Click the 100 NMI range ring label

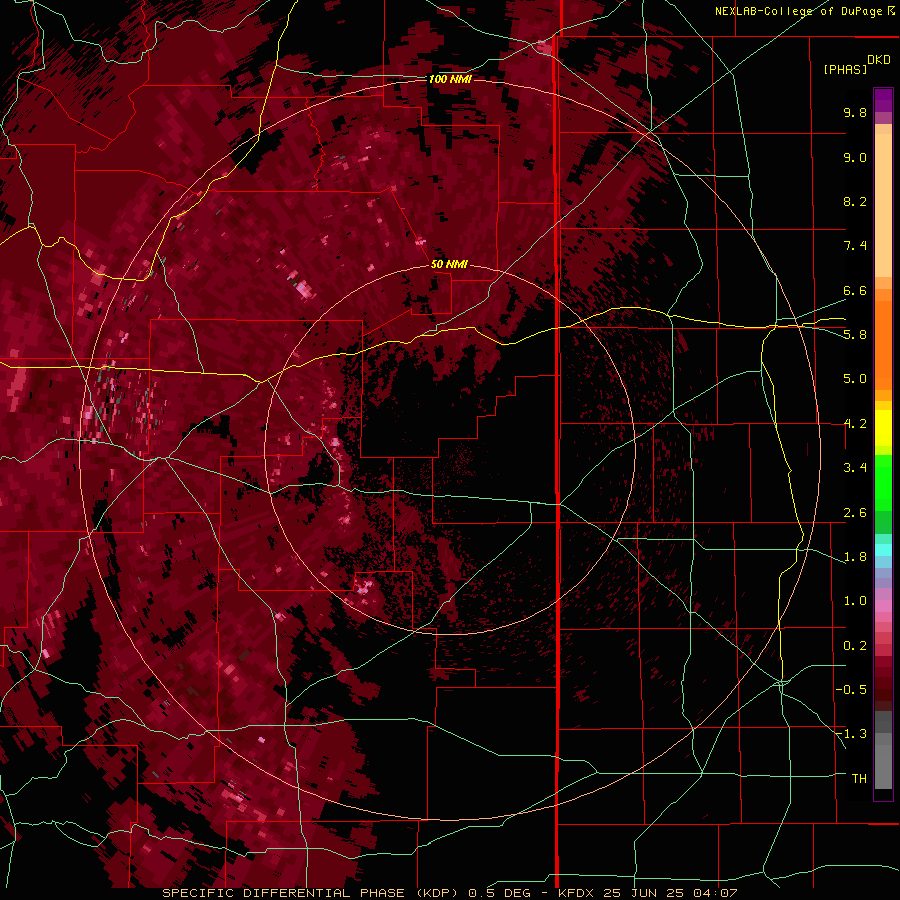(450, 79)
